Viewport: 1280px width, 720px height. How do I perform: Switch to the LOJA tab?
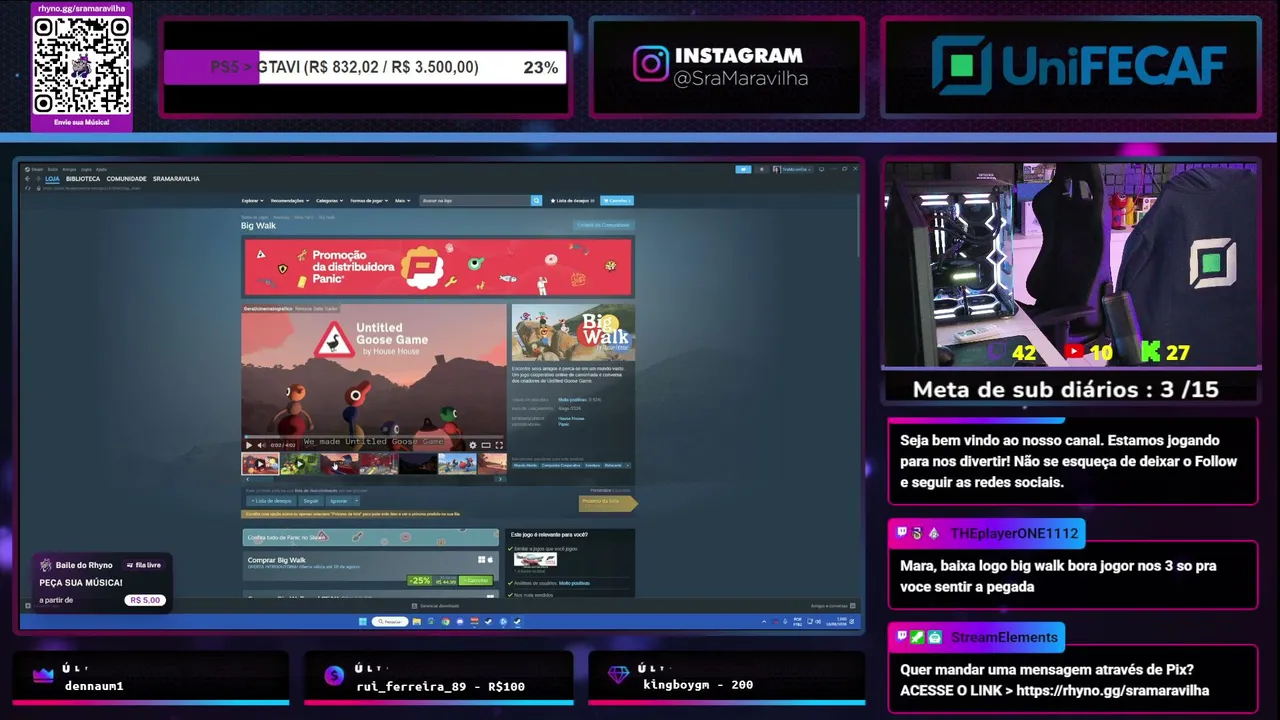tap(53, 179)
